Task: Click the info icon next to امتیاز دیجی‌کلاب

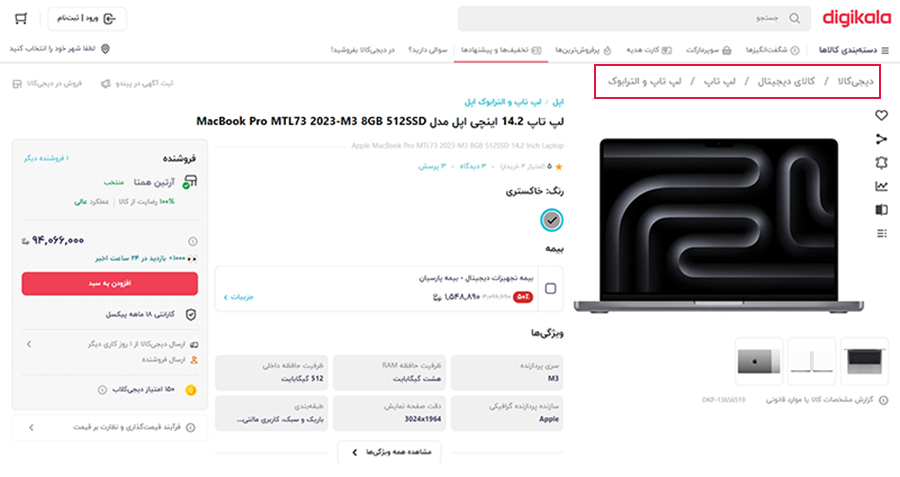Action: tap(102, 390)
